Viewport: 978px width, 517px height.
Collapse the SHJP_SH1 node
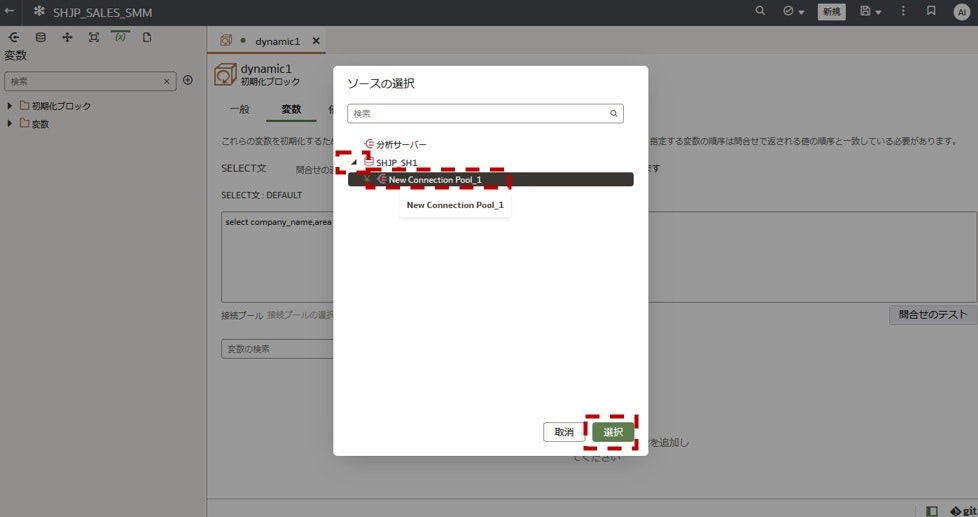[354, 163]
